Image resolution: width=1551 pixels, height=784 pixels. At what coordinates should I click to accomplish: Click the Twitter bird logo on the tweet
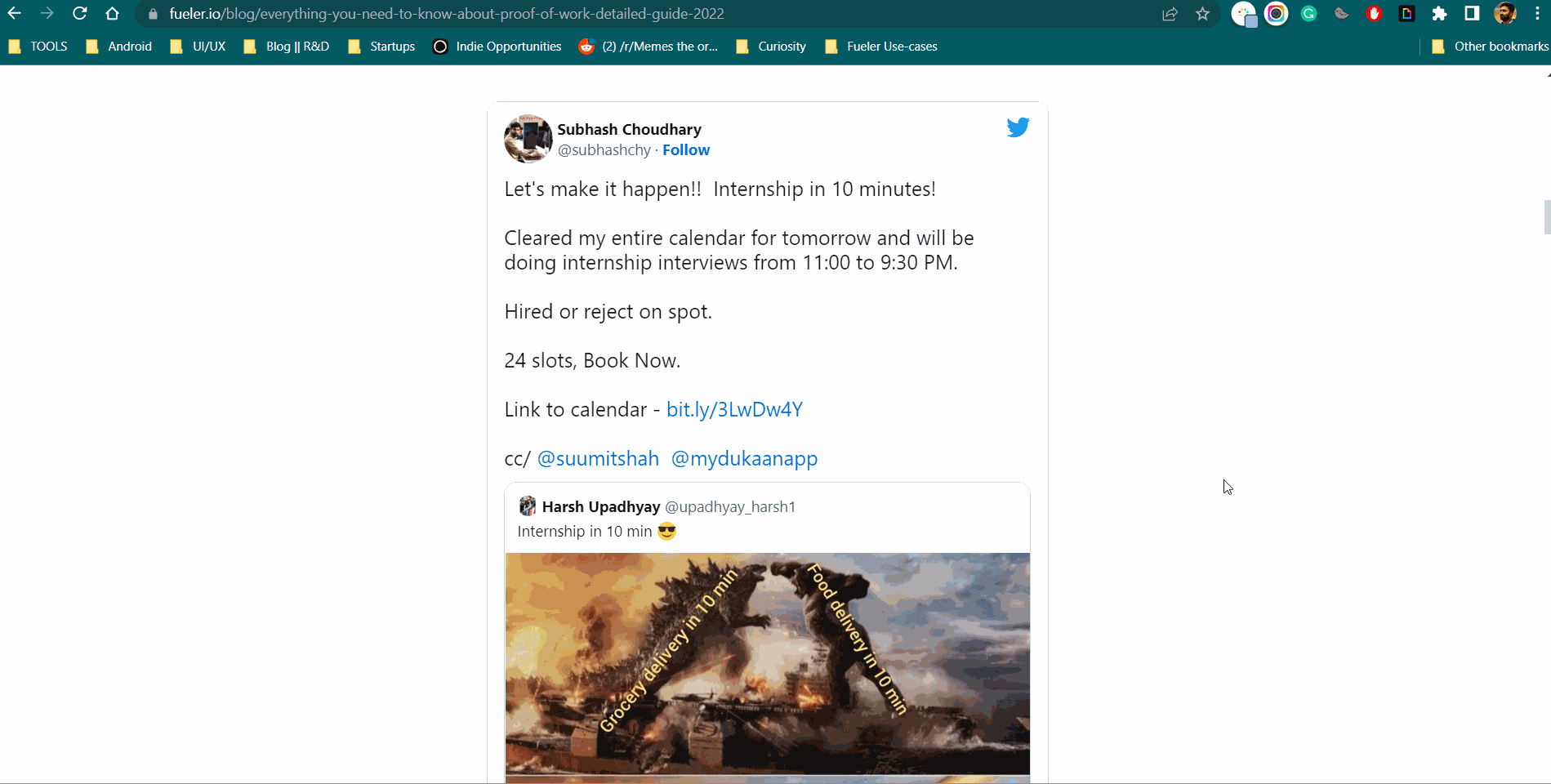[x=1018, y=127]
